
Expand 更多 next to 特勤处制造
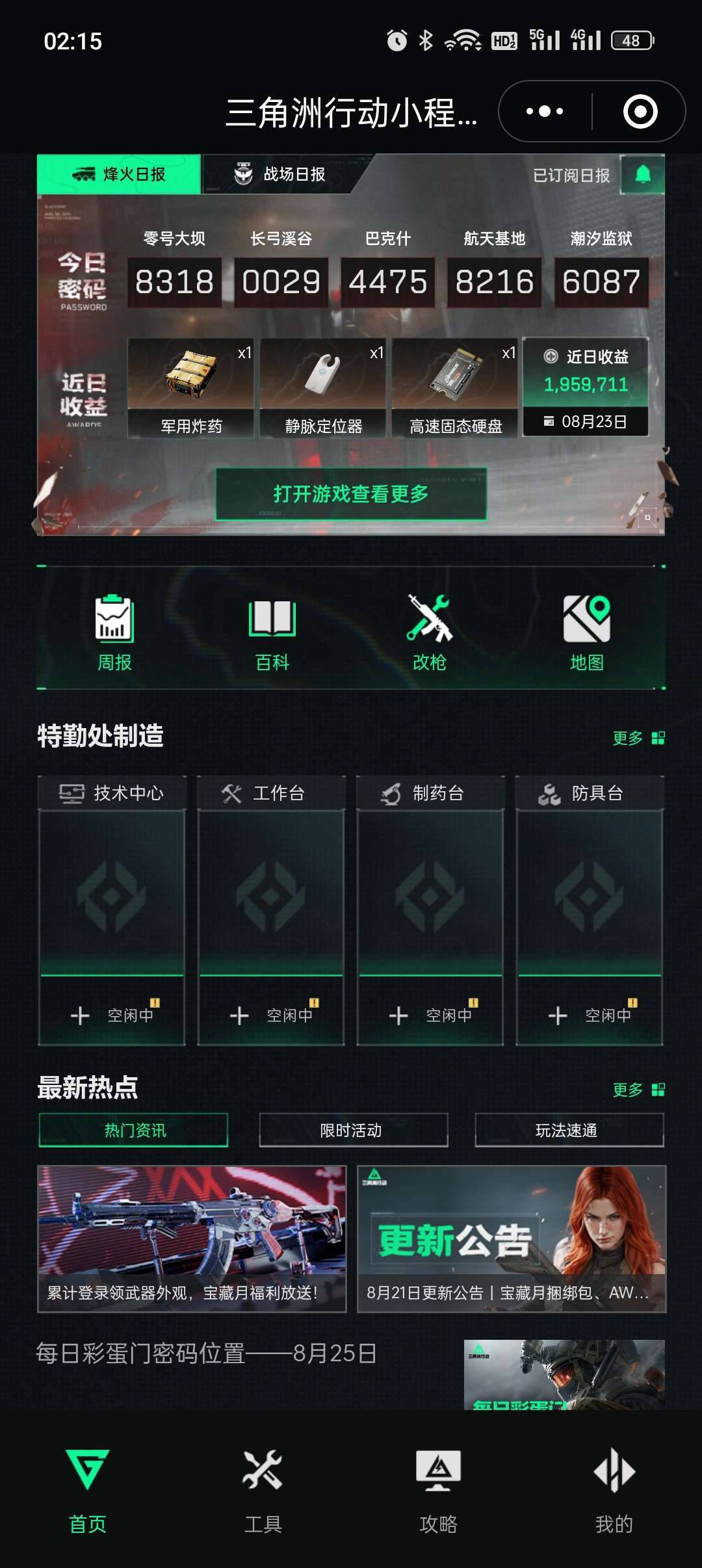[x=638, y=738]
